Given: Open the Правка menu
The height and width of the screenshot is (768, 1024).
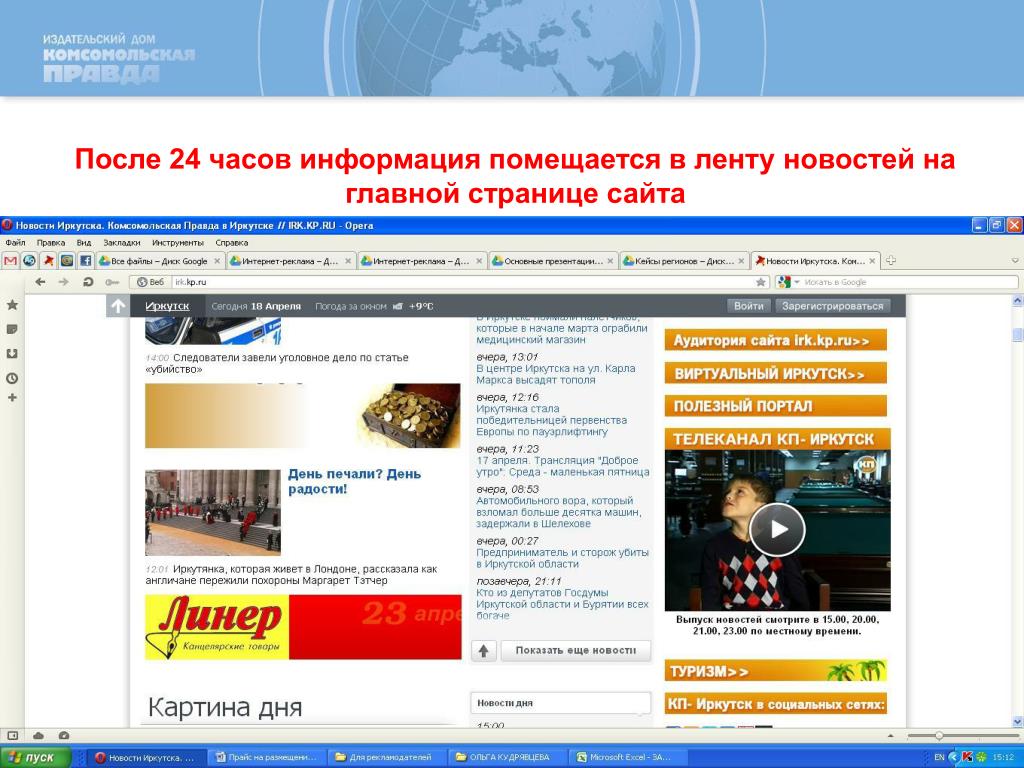Looking at the screenshot, I should [51, 242].
